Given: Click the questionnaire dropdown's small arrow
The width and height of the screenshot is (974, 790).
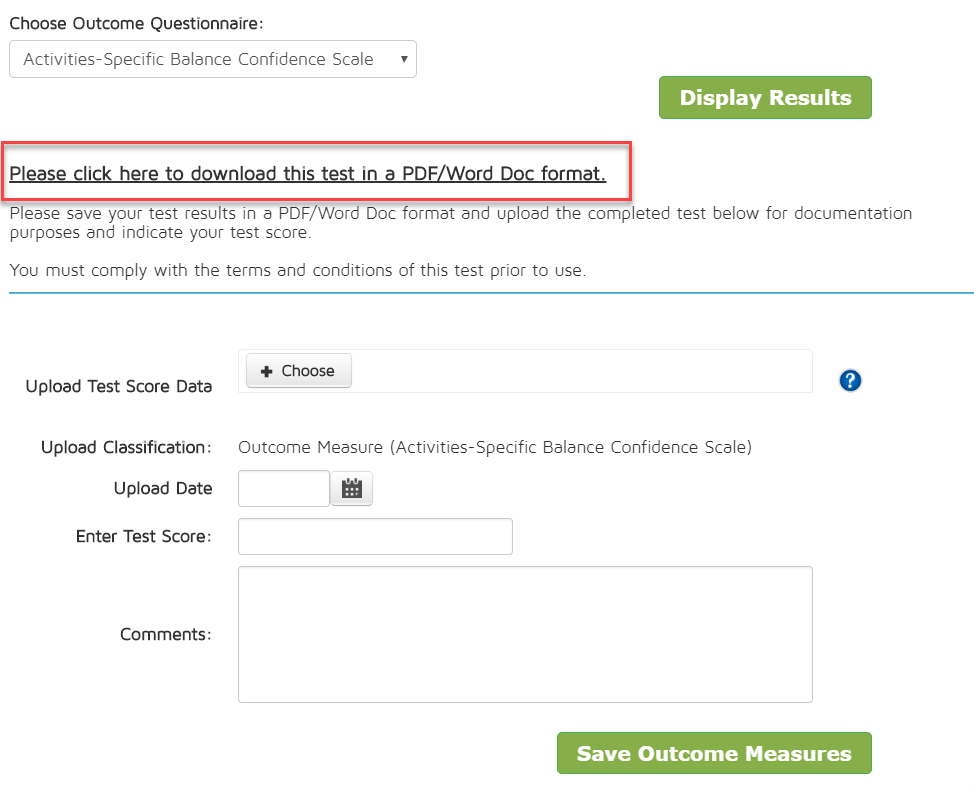Looking at the screenshot, I should [x=404, y=59].
